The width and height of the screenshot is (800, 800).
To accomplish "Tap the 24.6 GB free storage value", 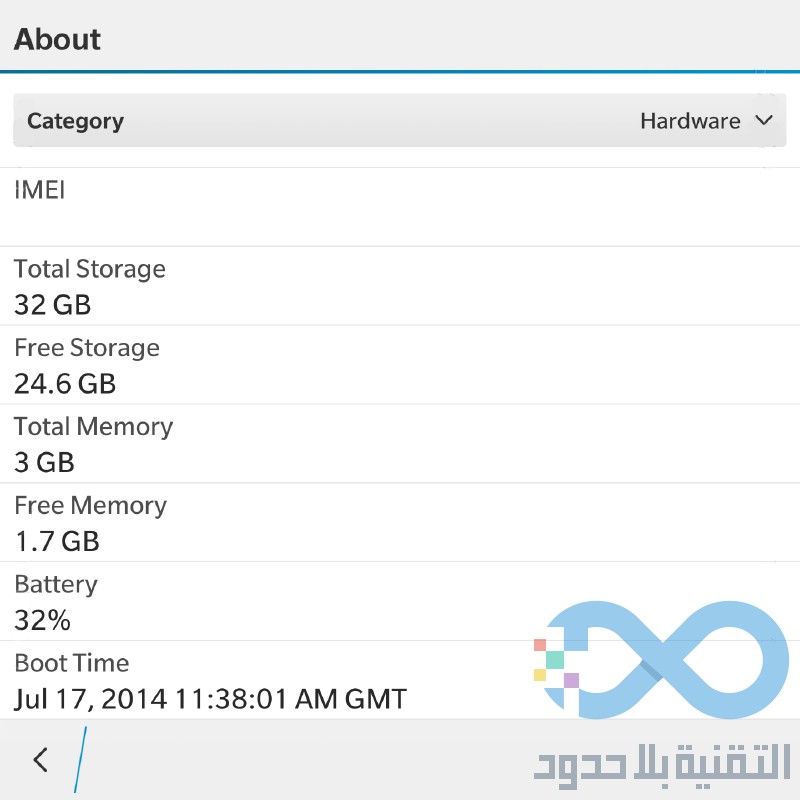I will pyautogui.click(x=65, y=384).
